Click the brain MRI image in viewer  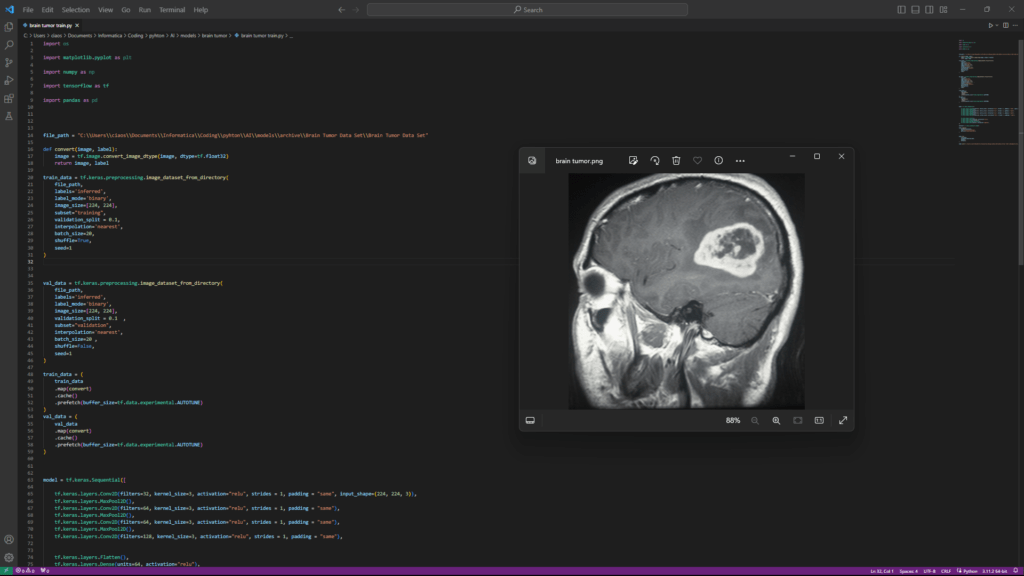686,291
